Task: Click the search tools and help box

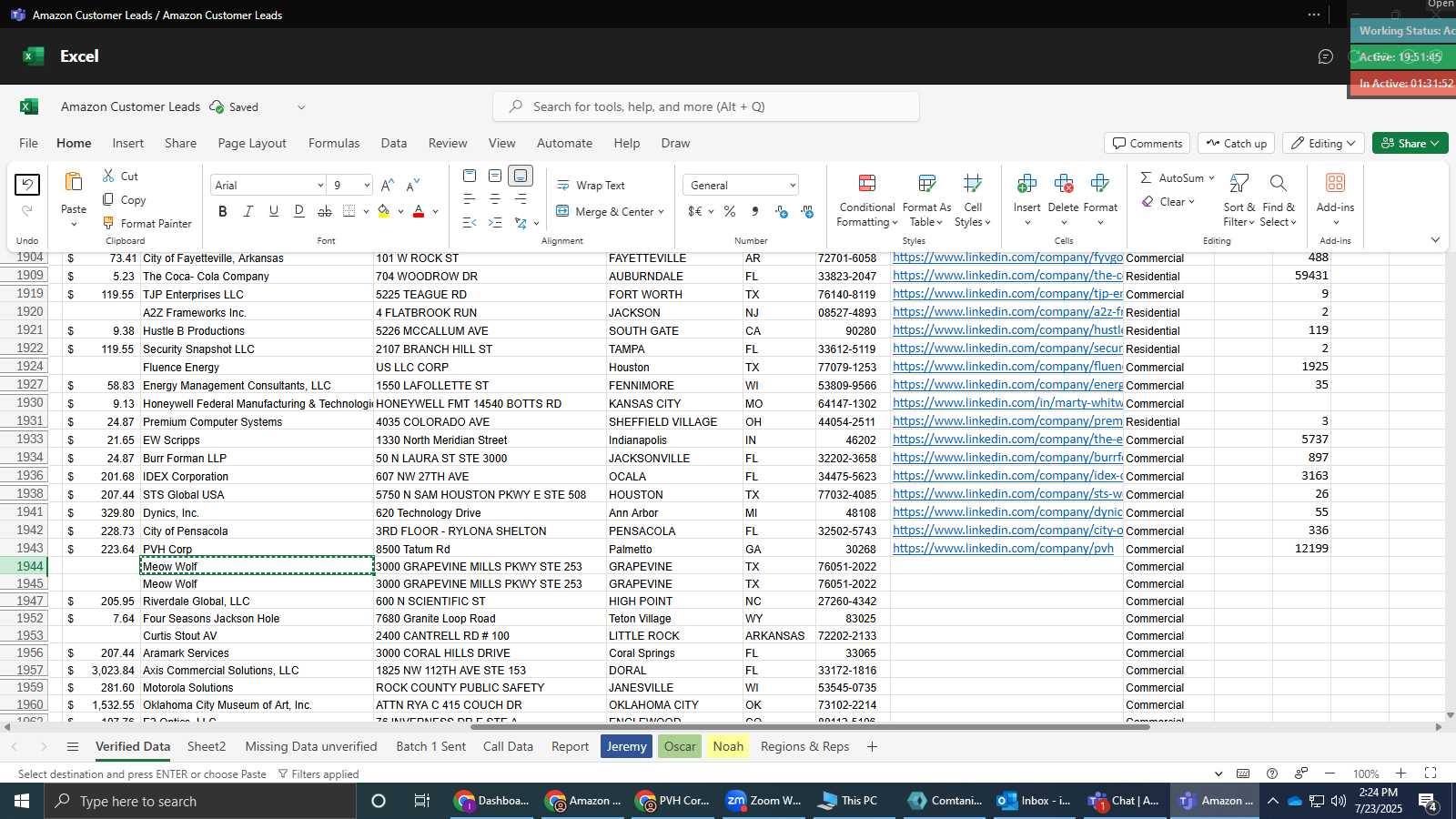Action: pyautogui.click(x=706, y=106)
